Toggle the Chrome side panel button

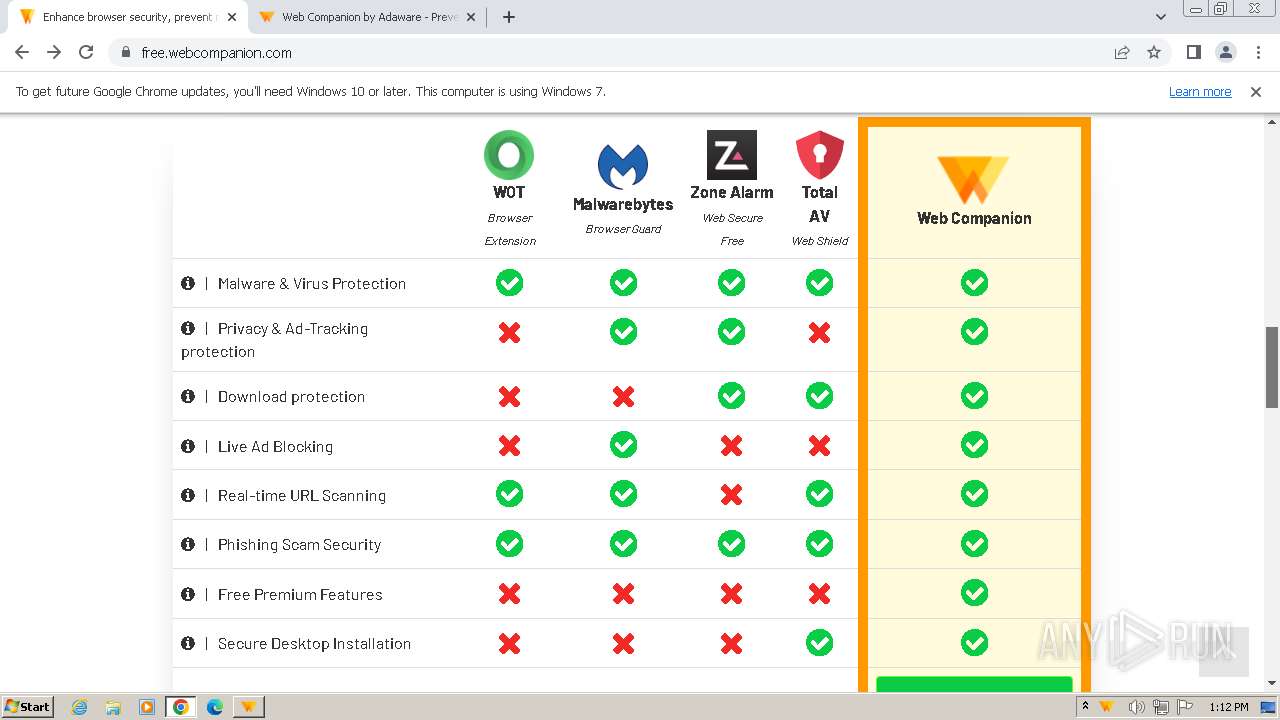click(x=1193, y=53)
